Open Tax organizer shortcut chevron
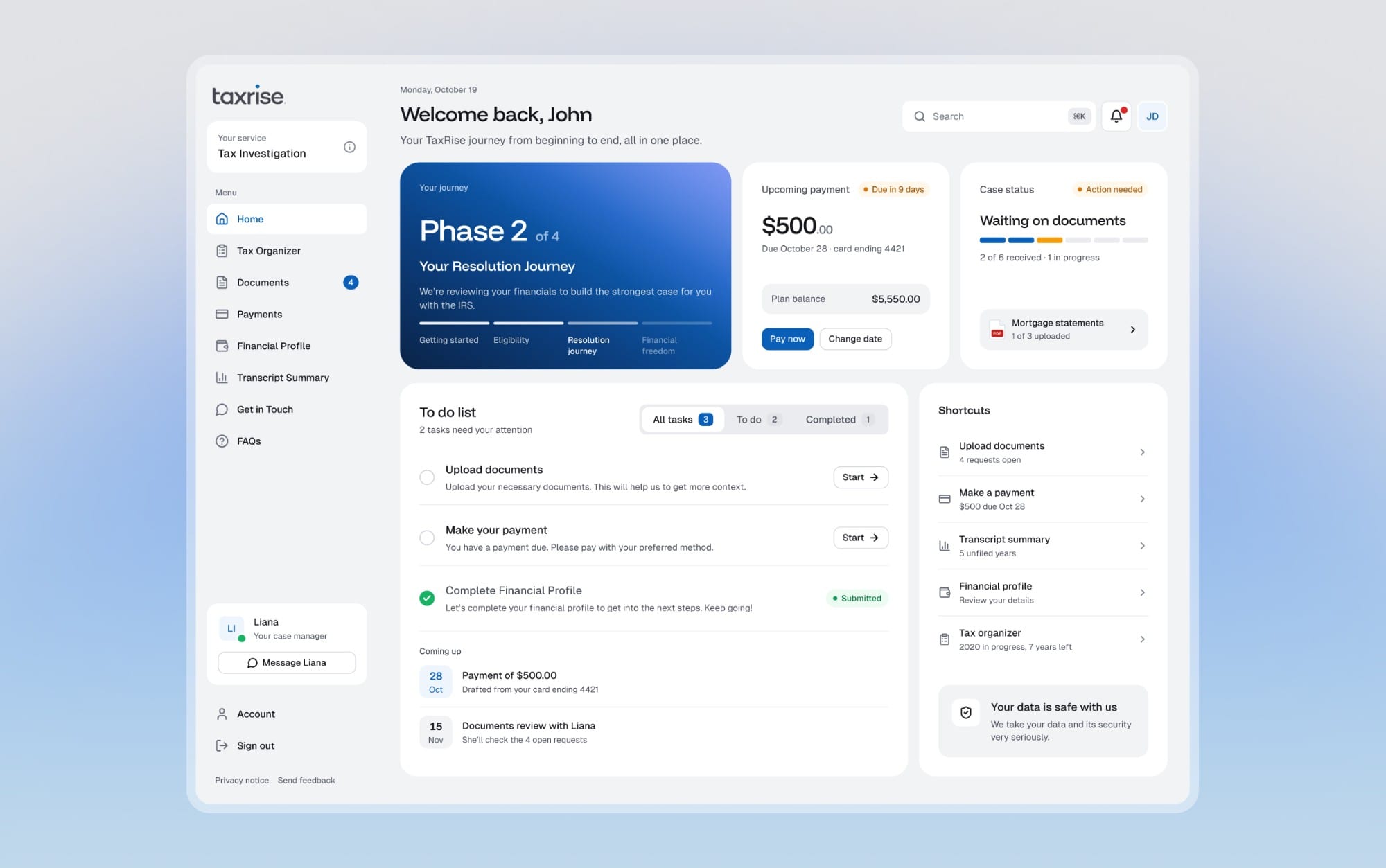 click(x=1142, y=639)
